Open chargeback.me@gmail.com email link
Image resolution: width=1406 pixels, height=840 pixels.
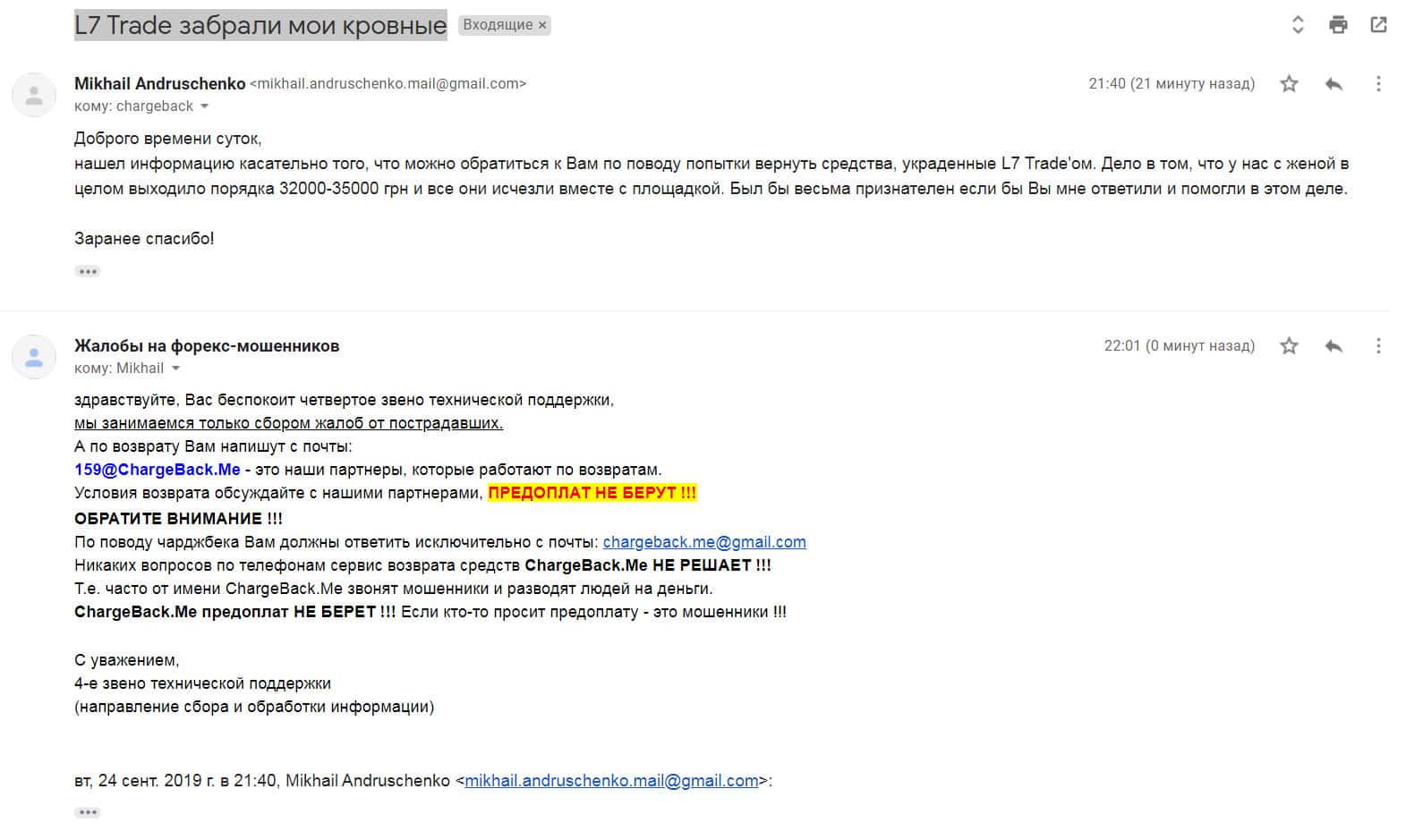[704, 542]
